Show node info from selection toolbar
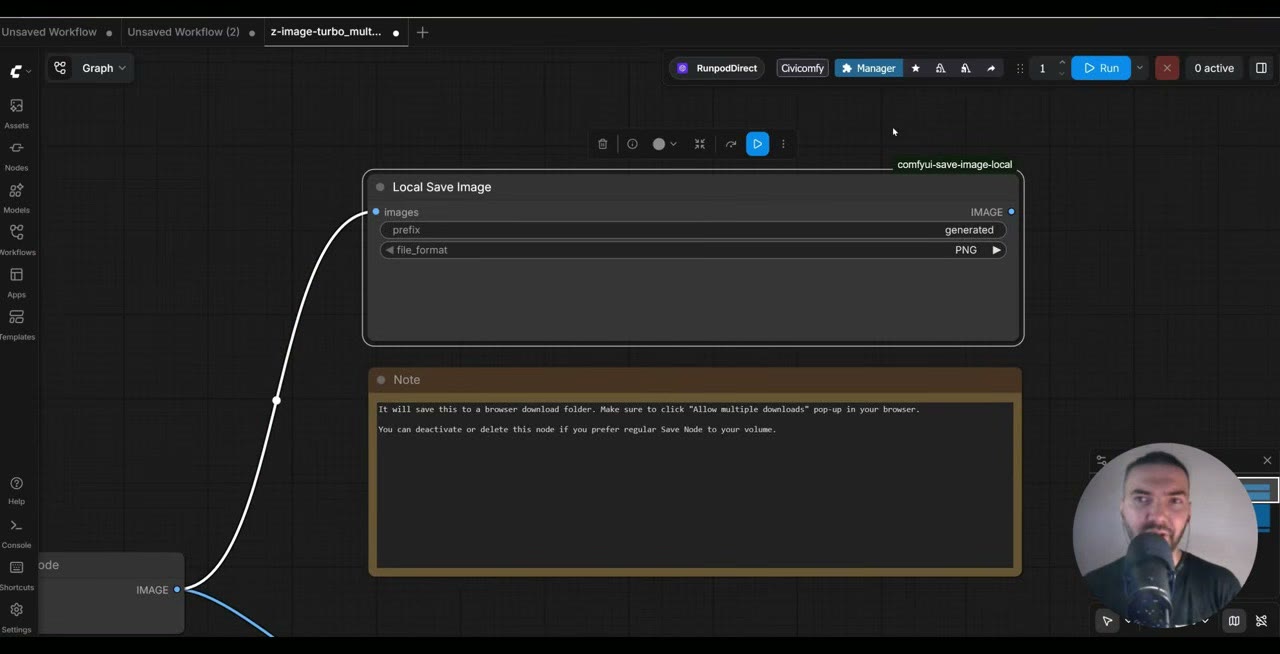 tap(632, 144)
